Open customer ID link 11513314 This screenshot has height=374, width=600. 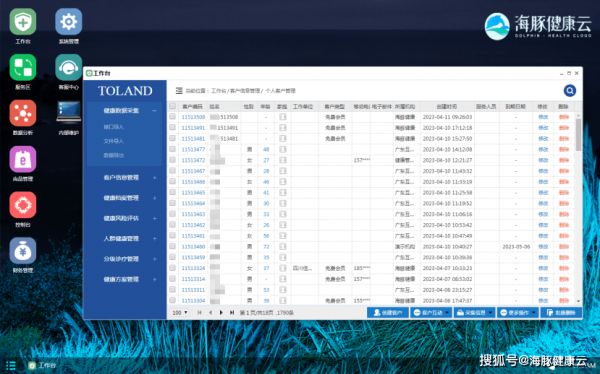[x=193, y=279]
